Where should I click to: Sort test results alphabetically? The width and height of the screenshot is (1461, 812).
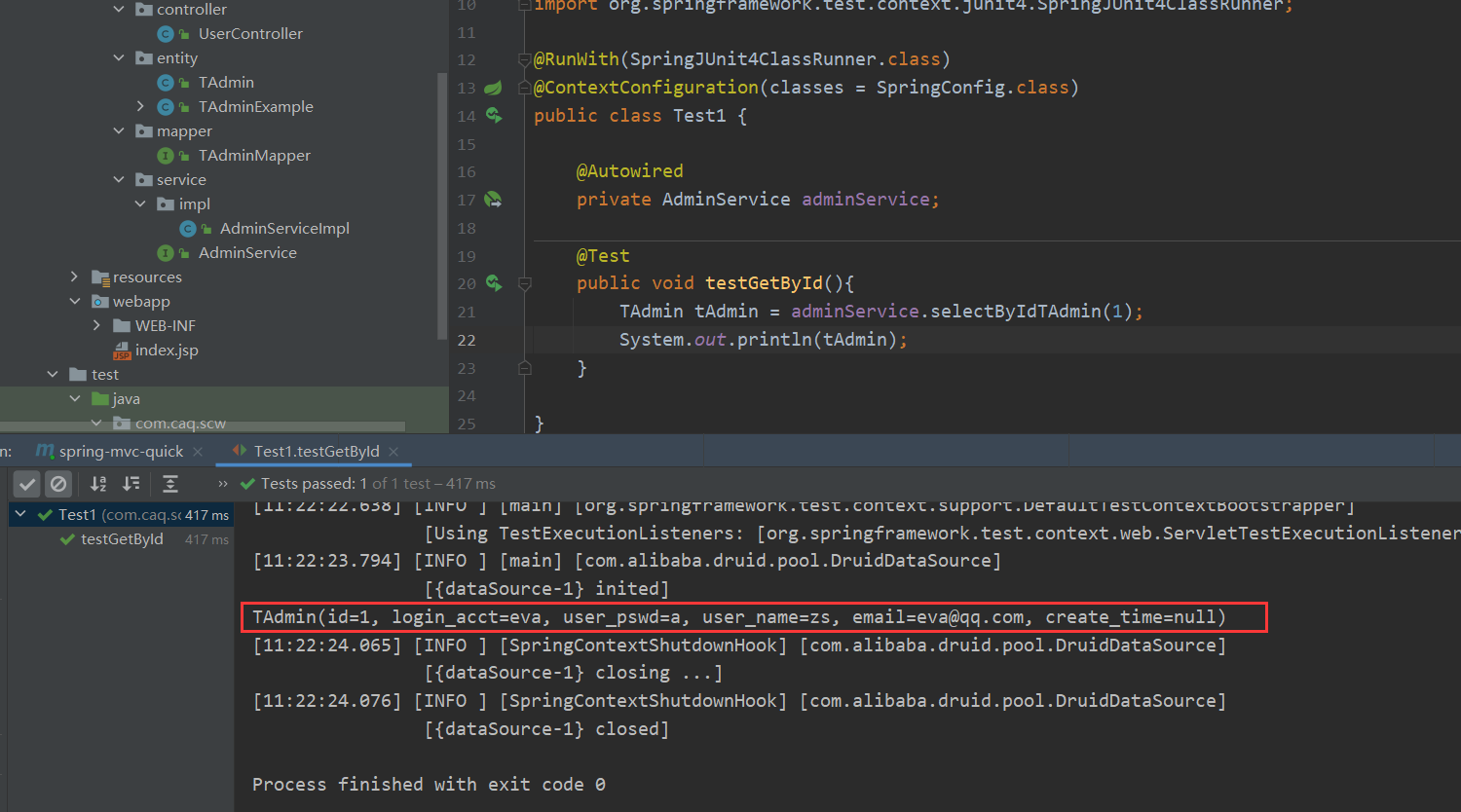pyautogui.click(x=98, y=484)
